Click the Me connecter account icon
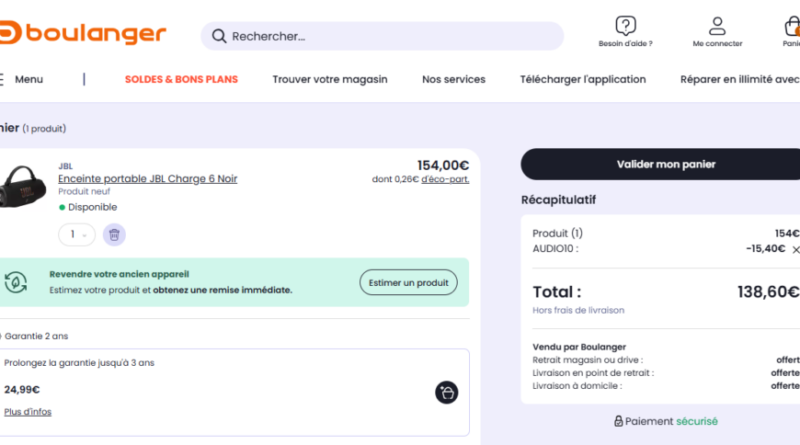This screenshot has width=800, height=445. coord(717,26)
